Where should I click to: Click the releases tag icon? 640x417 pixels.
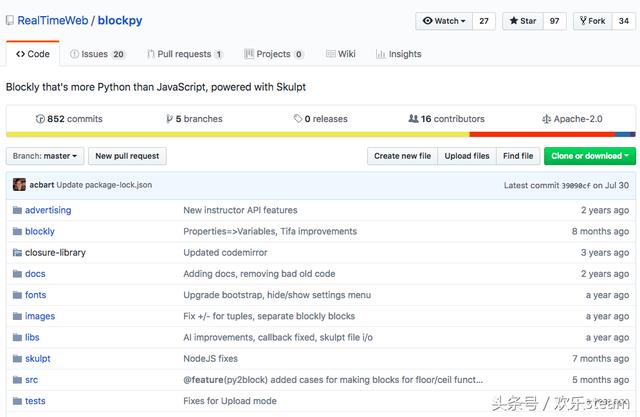coord(298,119)
